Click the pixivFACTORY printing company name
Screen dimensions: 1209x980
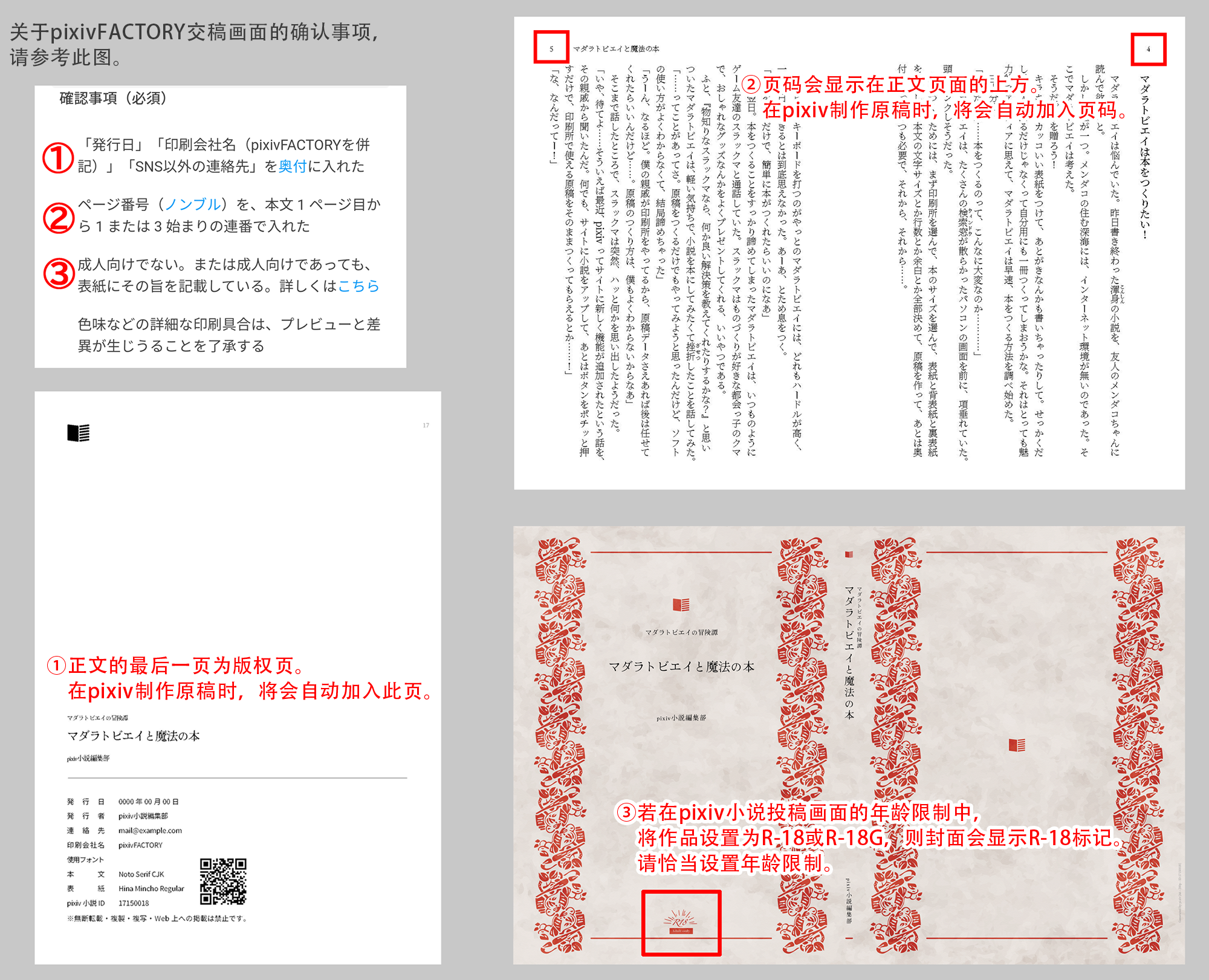click(x=140, y=845)
